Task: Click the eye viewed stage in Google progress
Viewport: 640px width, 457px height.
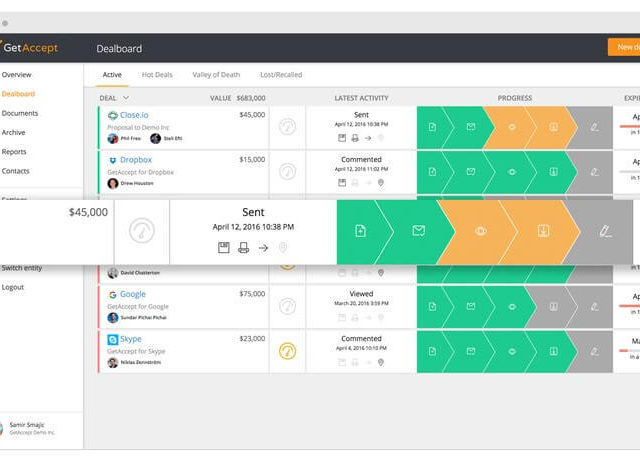Action: click(512, 306)
